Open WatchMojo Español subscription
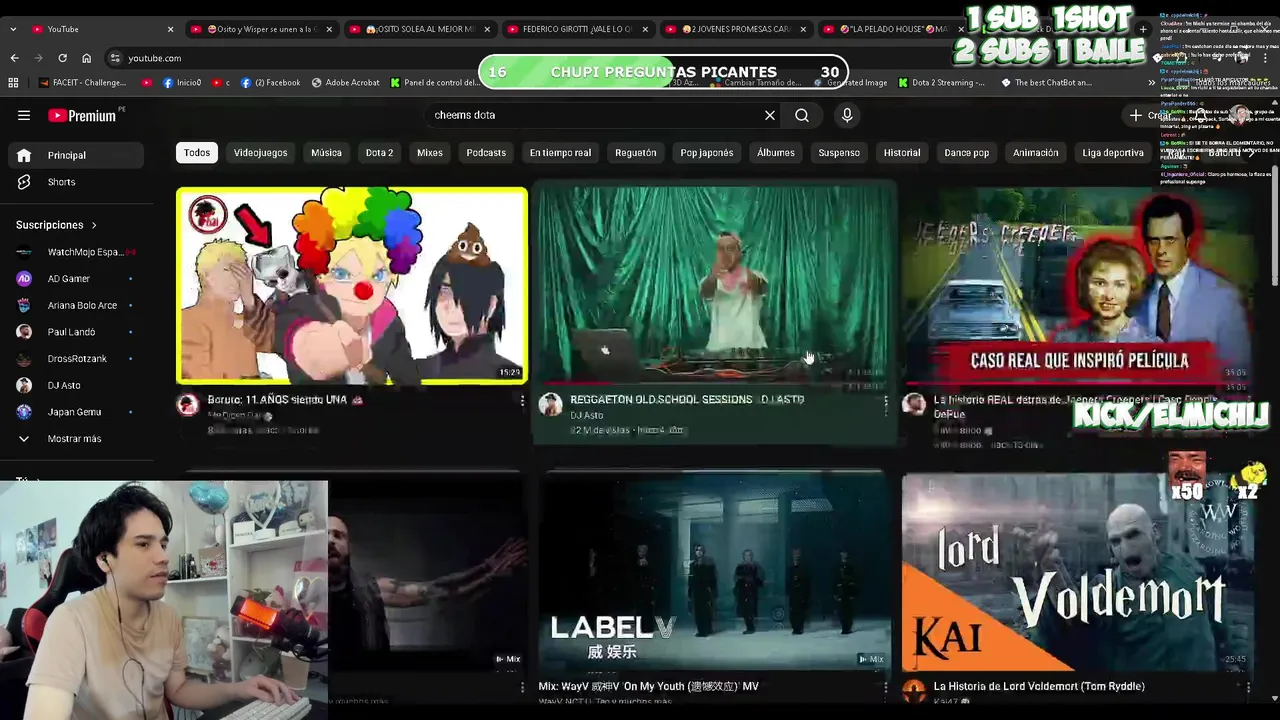This screenshot has width=1280, height=720. pyautogui.click(x=77, y=252)
